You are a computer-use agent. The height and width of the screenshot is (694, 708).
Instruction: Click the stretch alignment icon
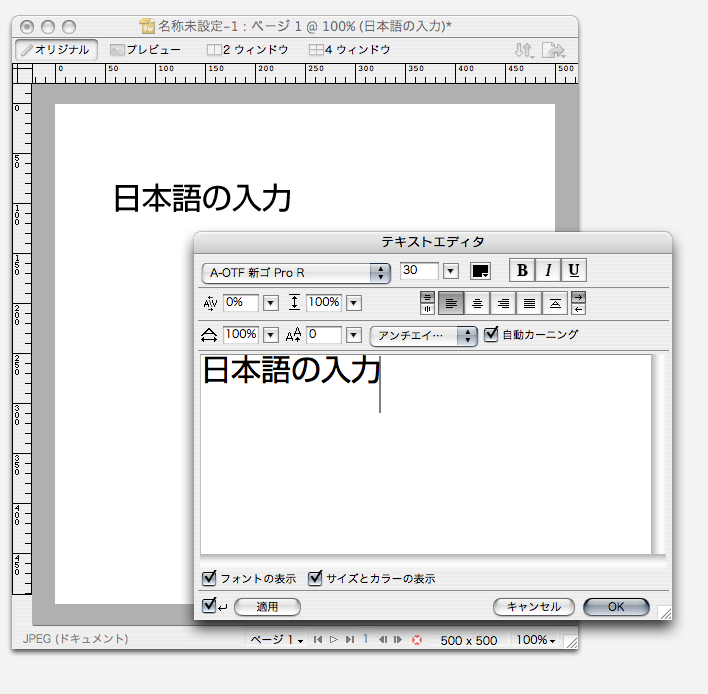(555, 303)
